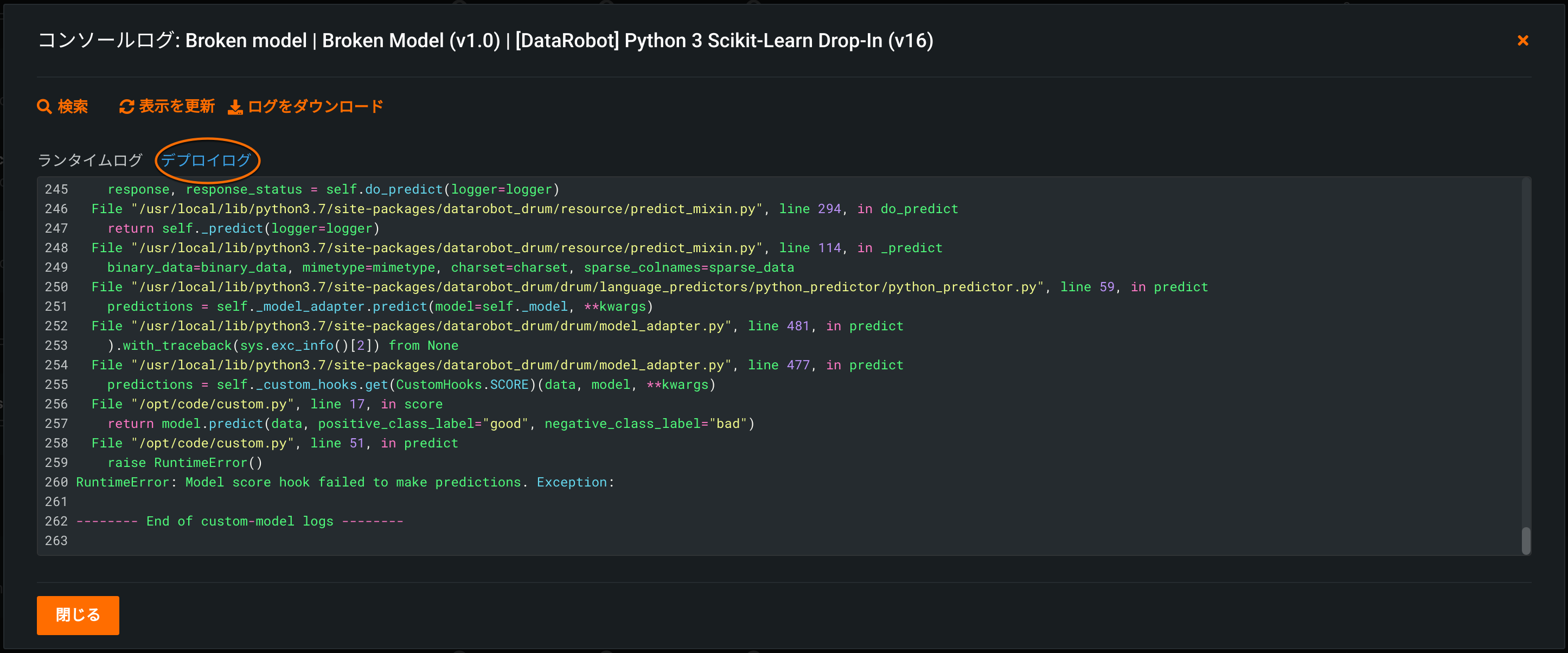The height and width of the screenshot is (653, 1568).
Task: Open the 検索 search link
Action: coord(73,106)
